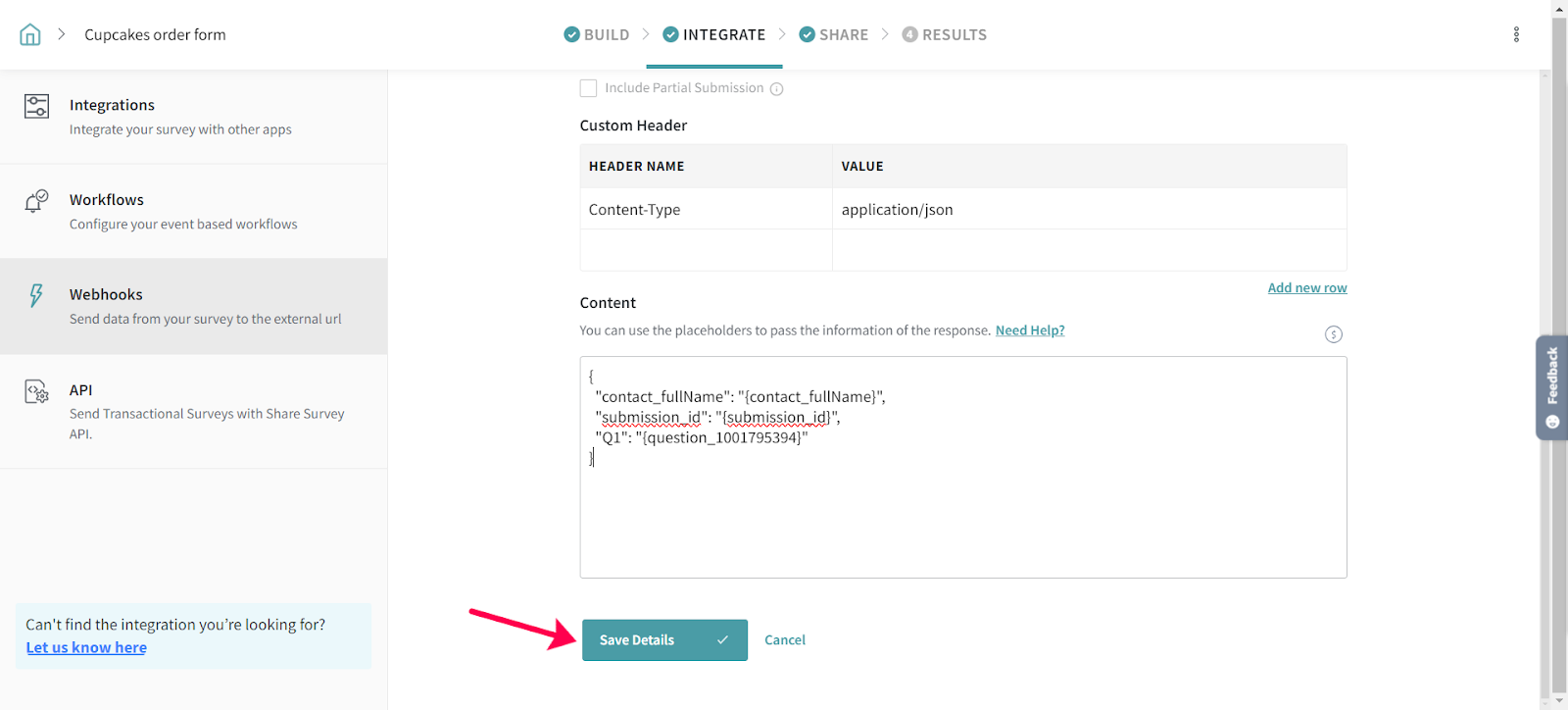Click Add new row link
The width and height of the screenshot is (1568, 710).
[1306, 288]
